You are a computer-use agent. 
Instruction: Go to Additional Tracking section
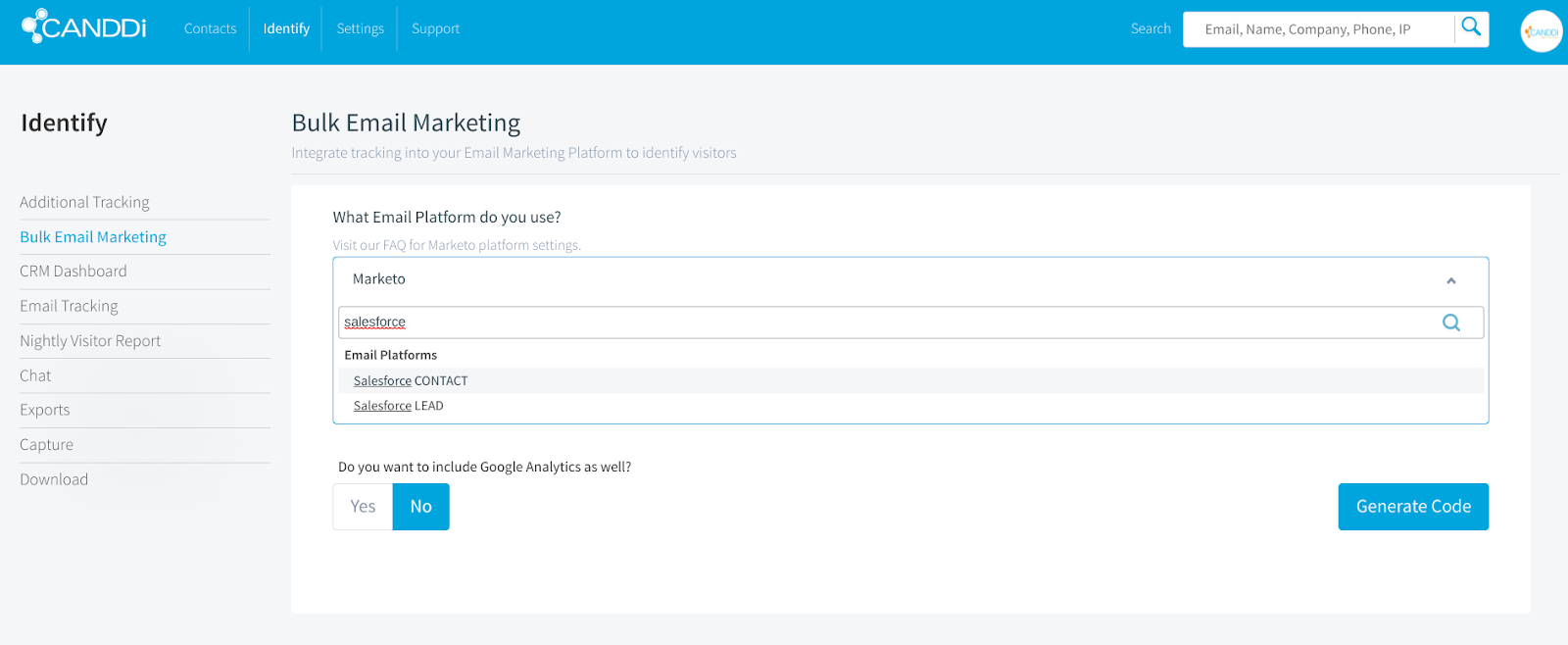click(x=84, y=202)
